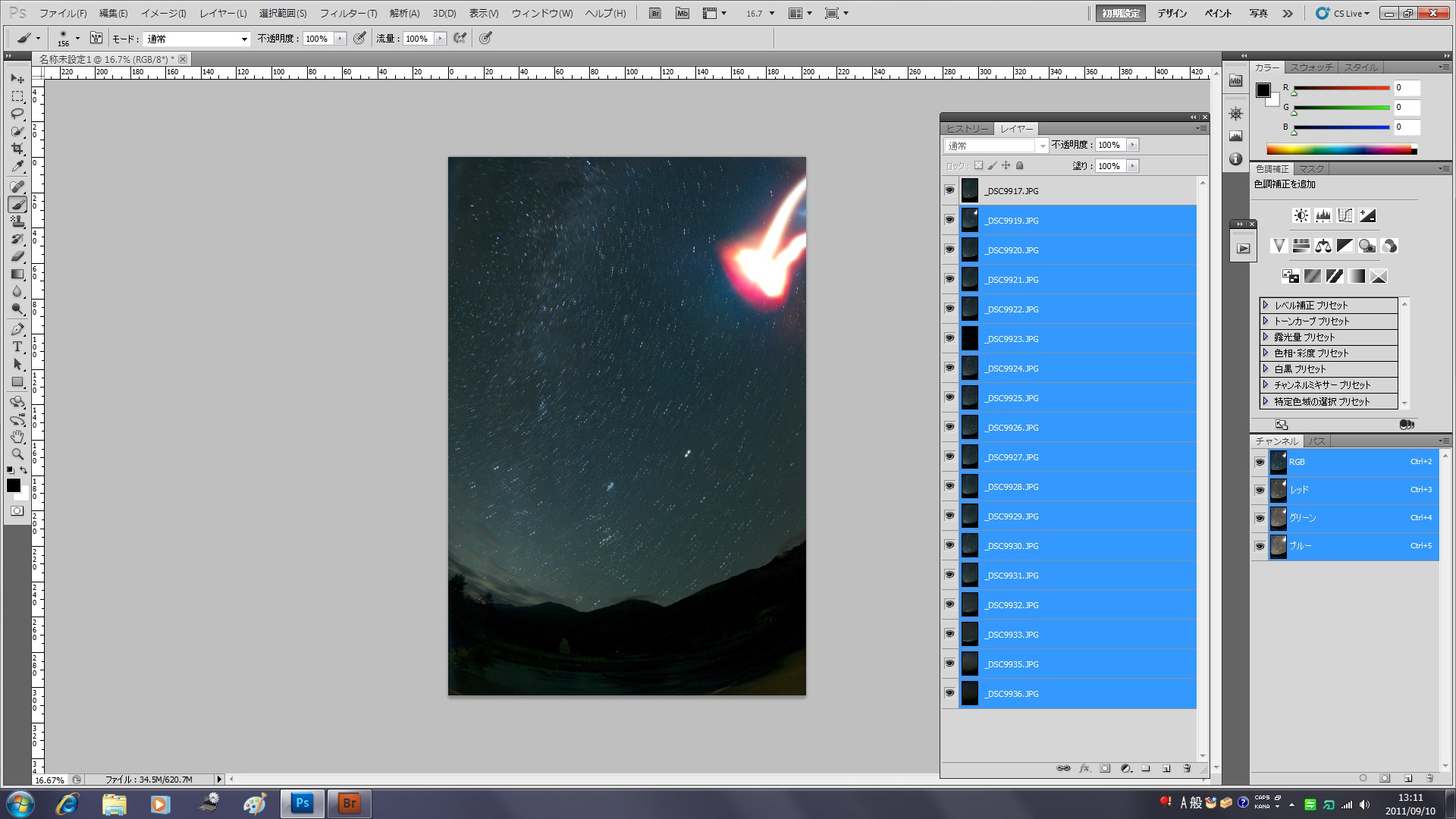
Task: Click the Paint program taskbar icon
Action: [254, 803]
